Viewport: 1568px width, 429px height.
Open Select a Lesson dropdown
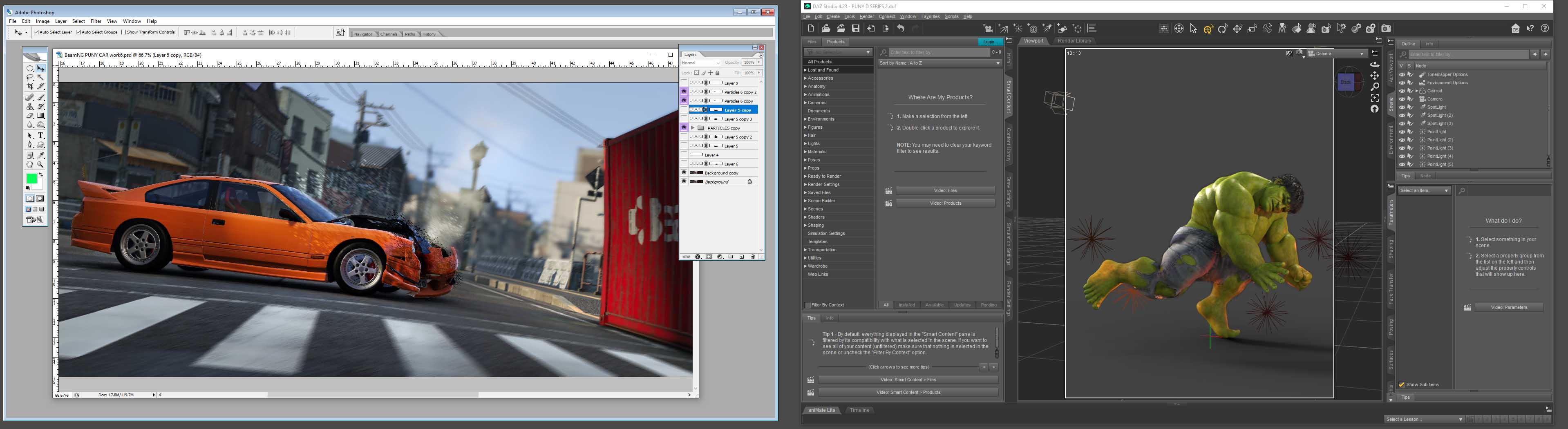tap(1424, 419)
